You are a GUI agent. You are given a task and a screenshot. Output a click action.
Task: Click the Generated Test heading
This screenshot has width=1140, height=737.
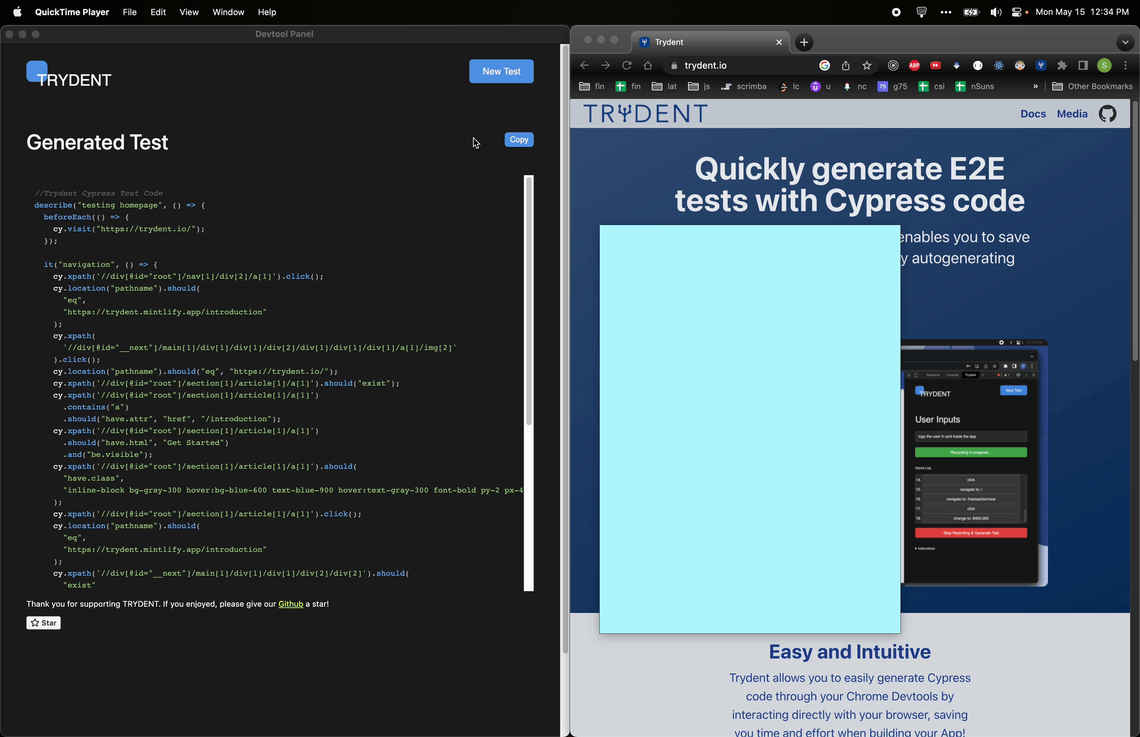[x=97, y=142]
